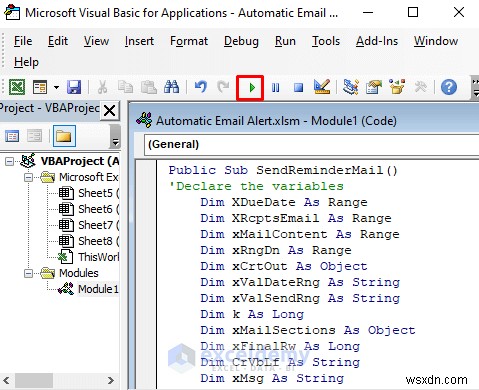Image resolution: width=479 pixels, height=390 pixels.
Task: Click the Paste clipboard icon
Action: [149, 87]
